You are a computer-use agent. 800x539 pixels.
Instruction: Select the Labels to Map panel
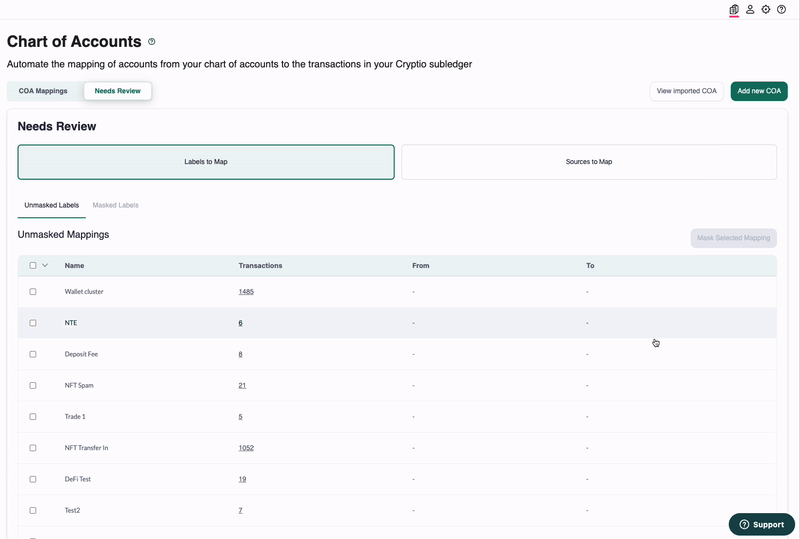(206, 162)
